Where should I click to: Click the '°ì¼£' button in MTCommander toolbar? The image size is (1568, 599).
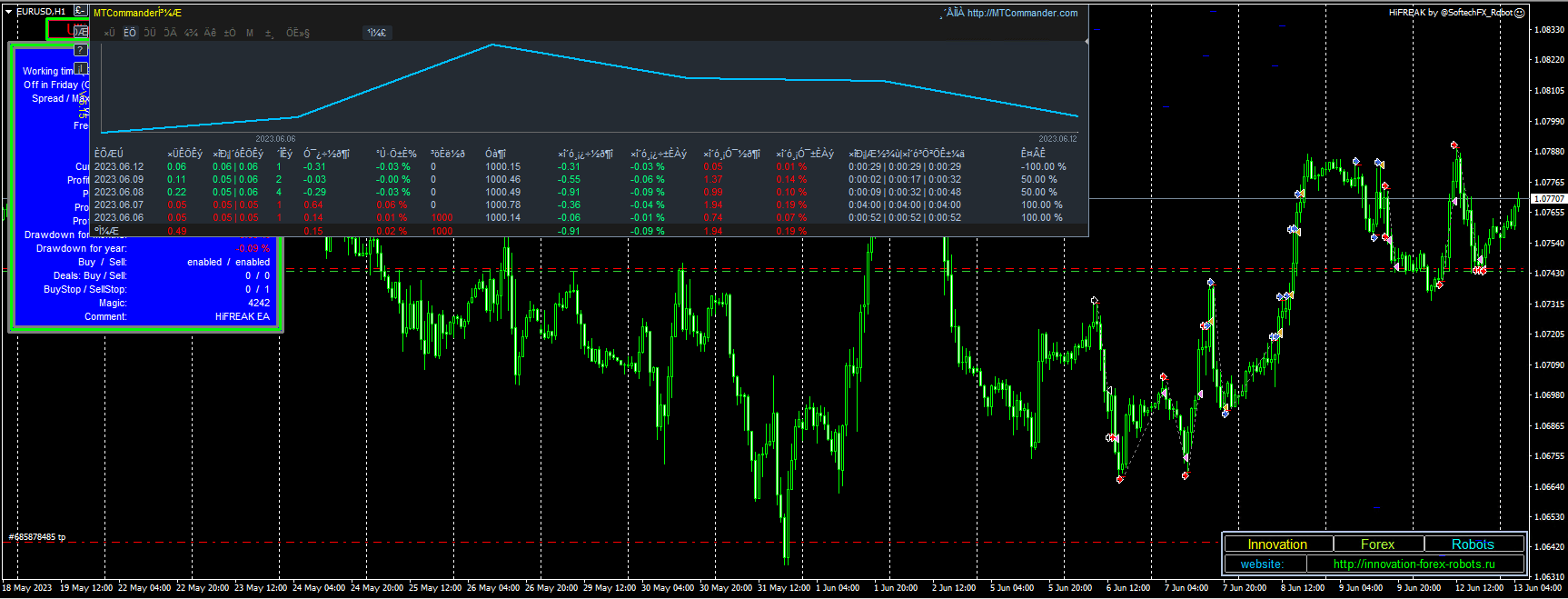(376, 33)
